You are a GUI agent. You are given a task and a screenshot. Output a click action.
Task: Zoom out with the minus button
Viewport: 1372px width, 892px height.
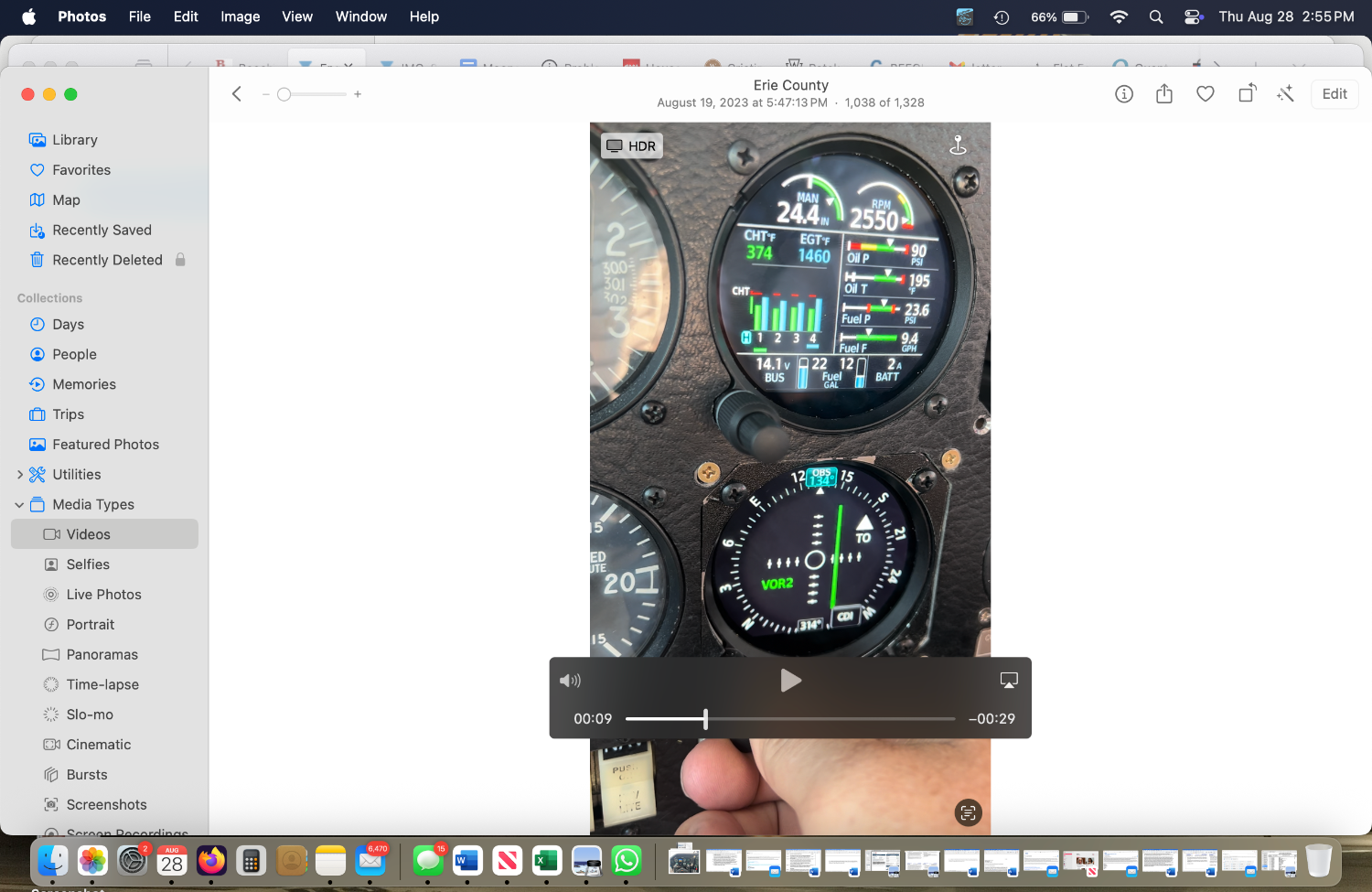[265, 94]
